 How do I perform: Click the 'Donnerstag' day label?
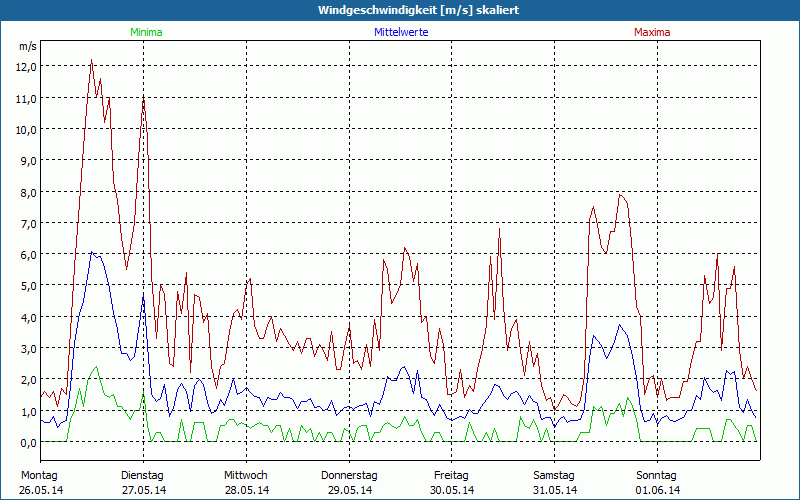pyautogui.click(x=349, y=476)
